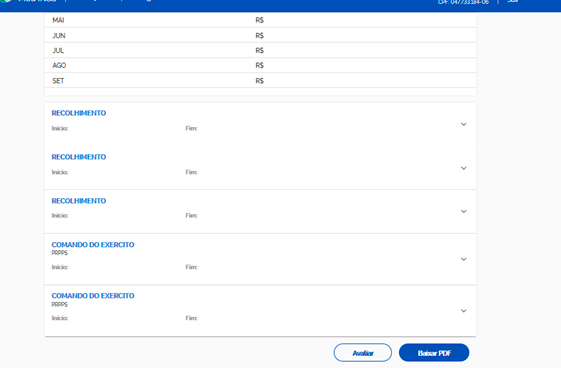This screenshot has height=368, width=561.
Task: Expand the third RECOLHIMENTO entry chevron
Action: (463, 211)
